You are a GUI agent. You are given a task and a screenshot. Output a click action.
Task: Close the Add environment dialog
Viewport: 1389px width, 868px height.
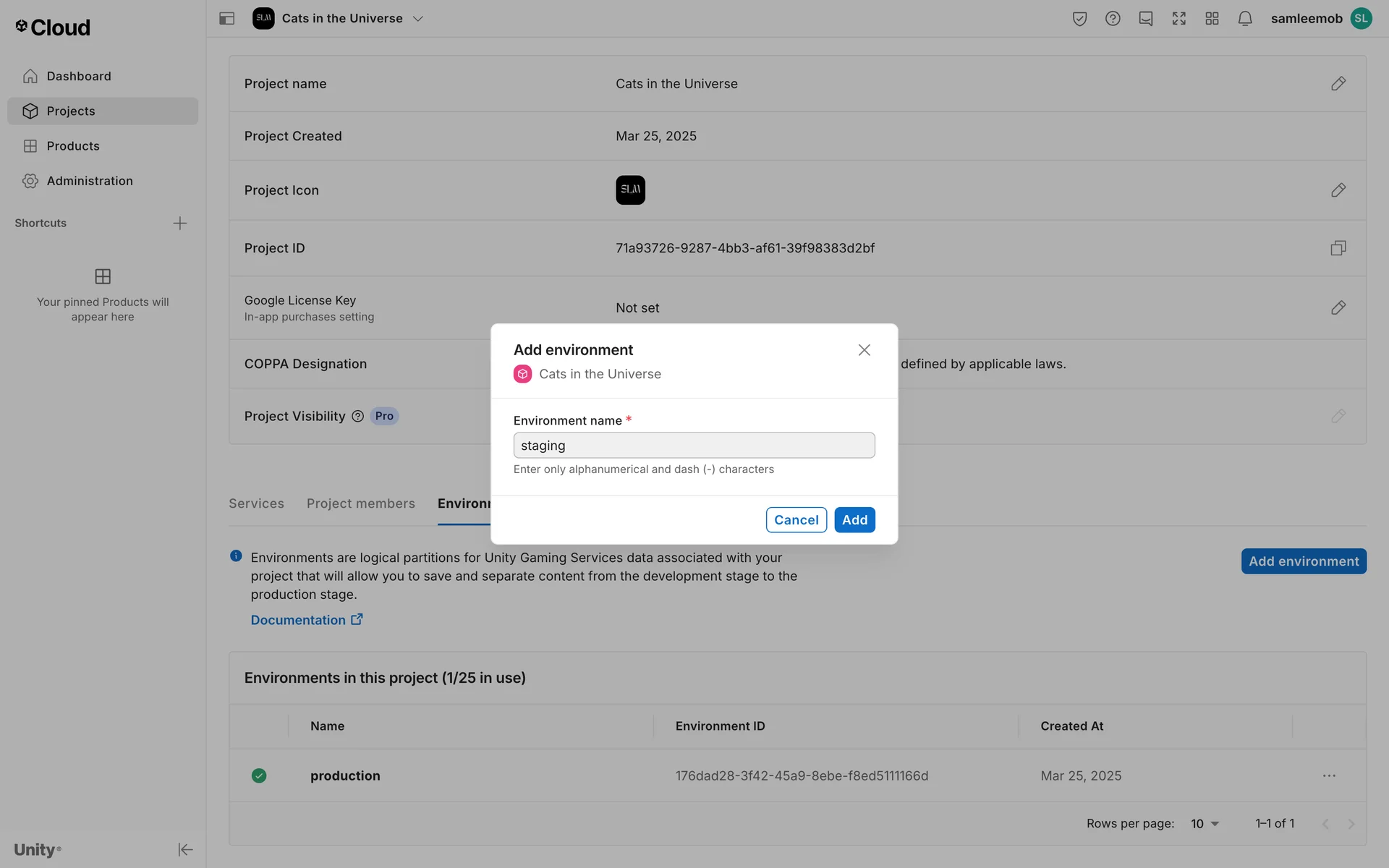click(864, 350)
